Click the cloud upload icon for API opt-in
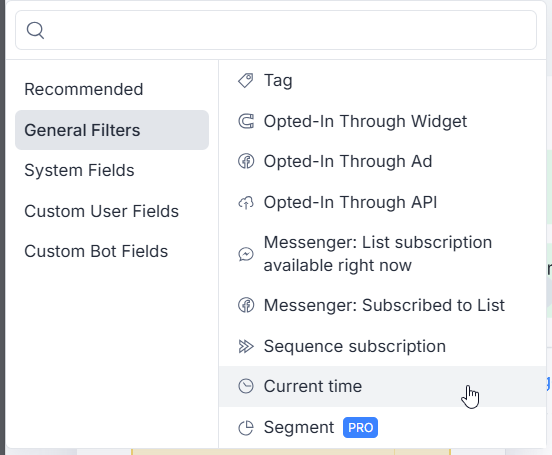Image resolution: width=552 pixels, height=455 pixels. (x=246, y=202)
